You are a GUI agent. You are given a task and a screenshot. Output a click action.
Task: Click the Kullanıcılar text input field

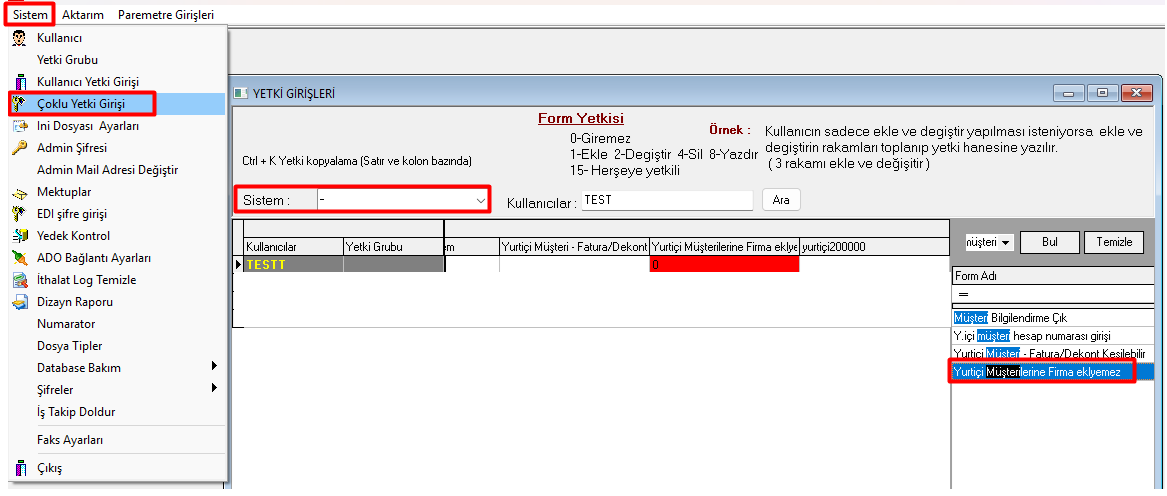coord(667,200)
